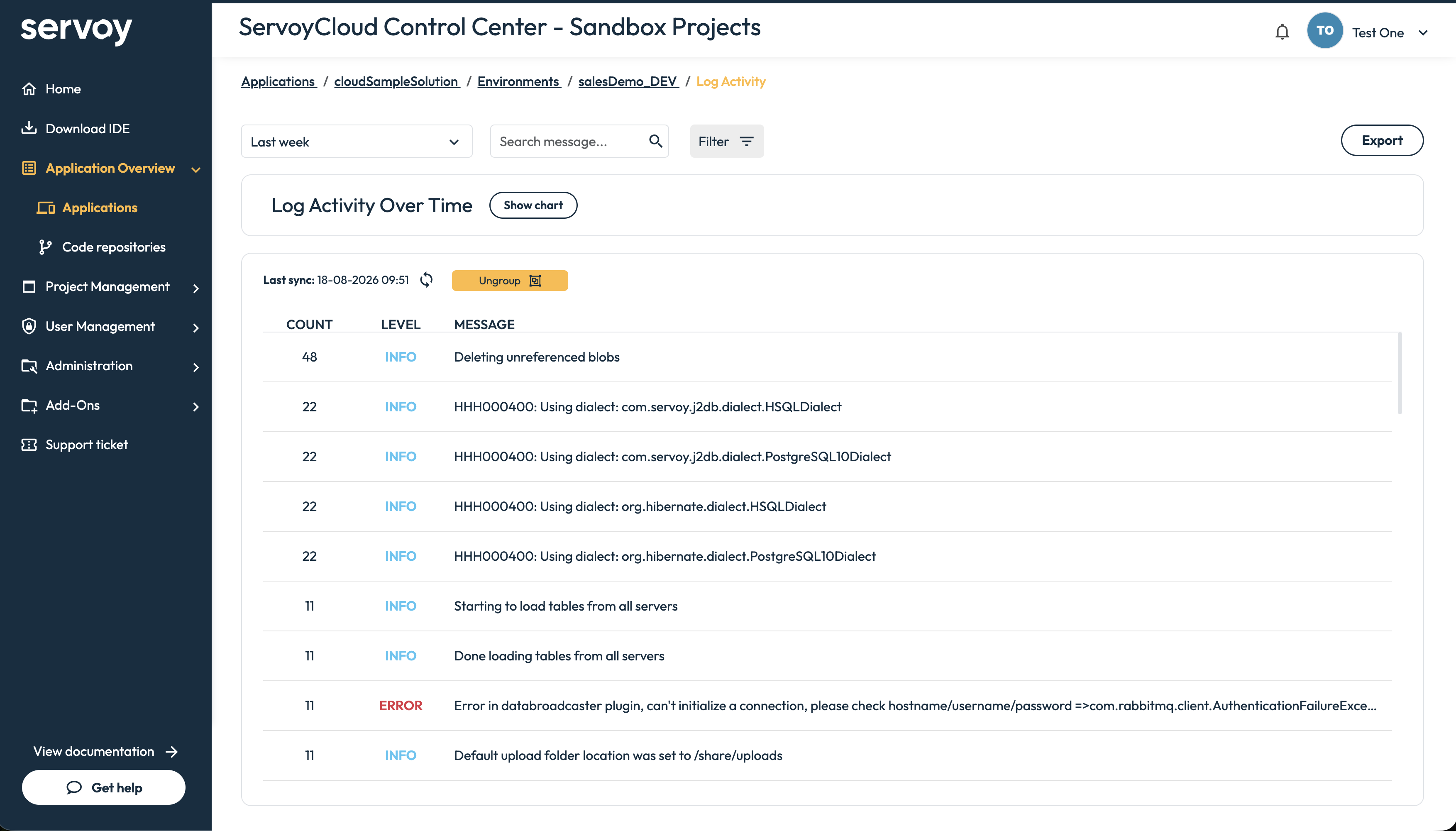Click the Add-Ons plus-screen icon
Viewport: 1456px width, 831px height.
point(29,405)
